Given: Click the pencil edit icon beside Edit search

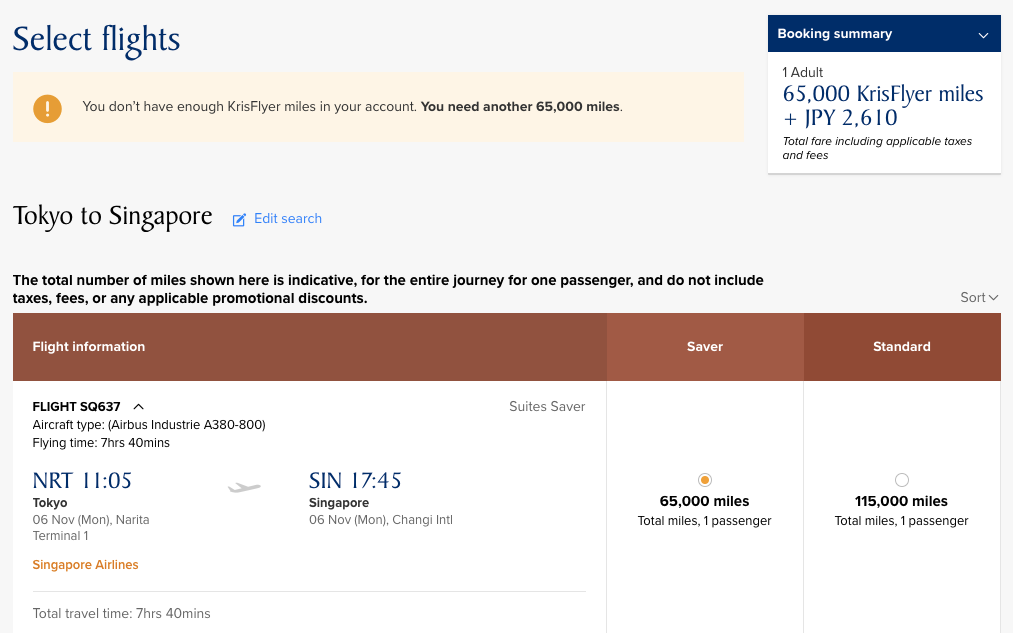Looking at the screenshot, I should [x=239, y=219].
